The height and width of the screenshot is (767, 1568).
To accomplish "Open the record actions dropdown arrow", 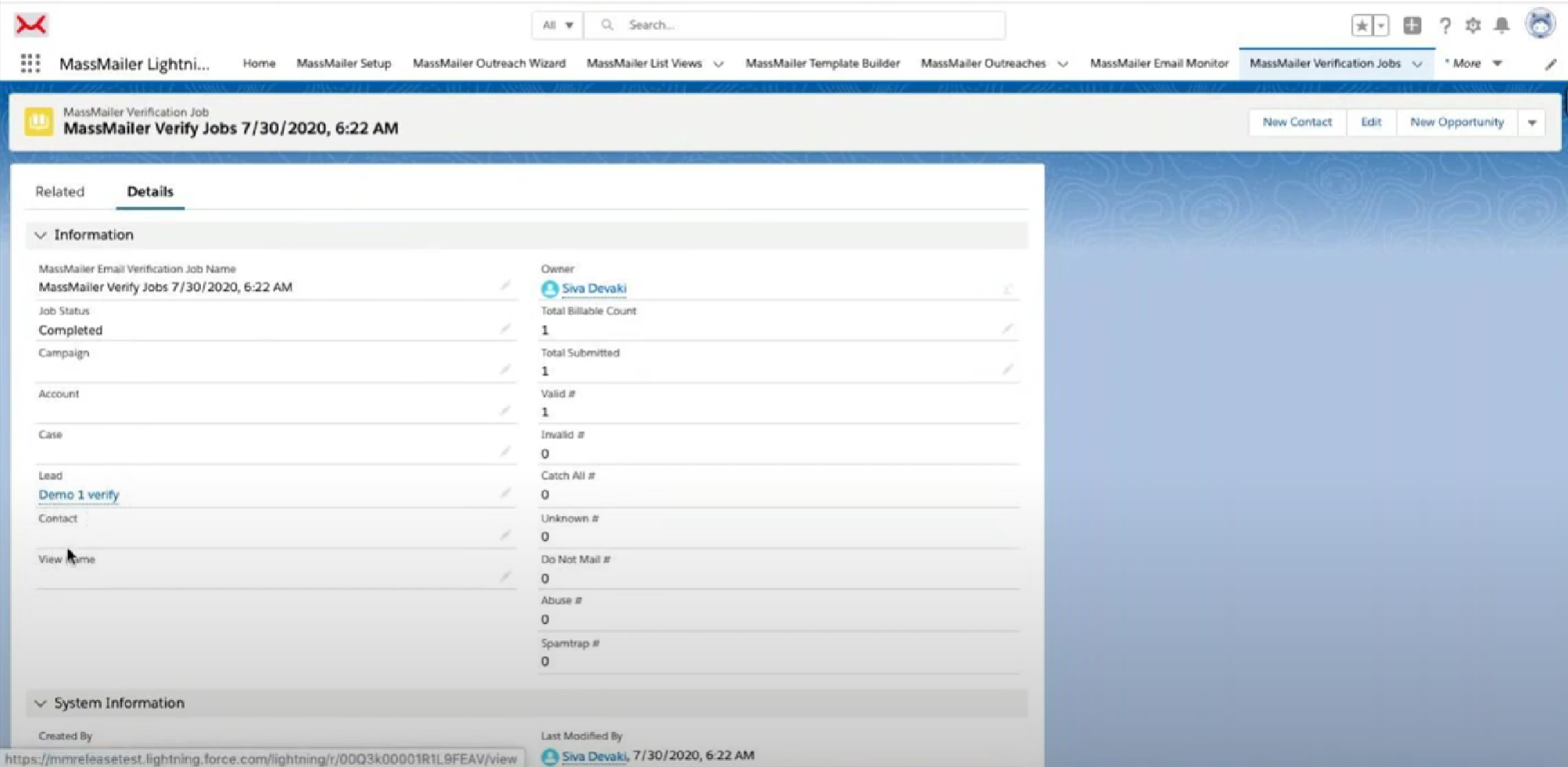I will (1532, 123).
